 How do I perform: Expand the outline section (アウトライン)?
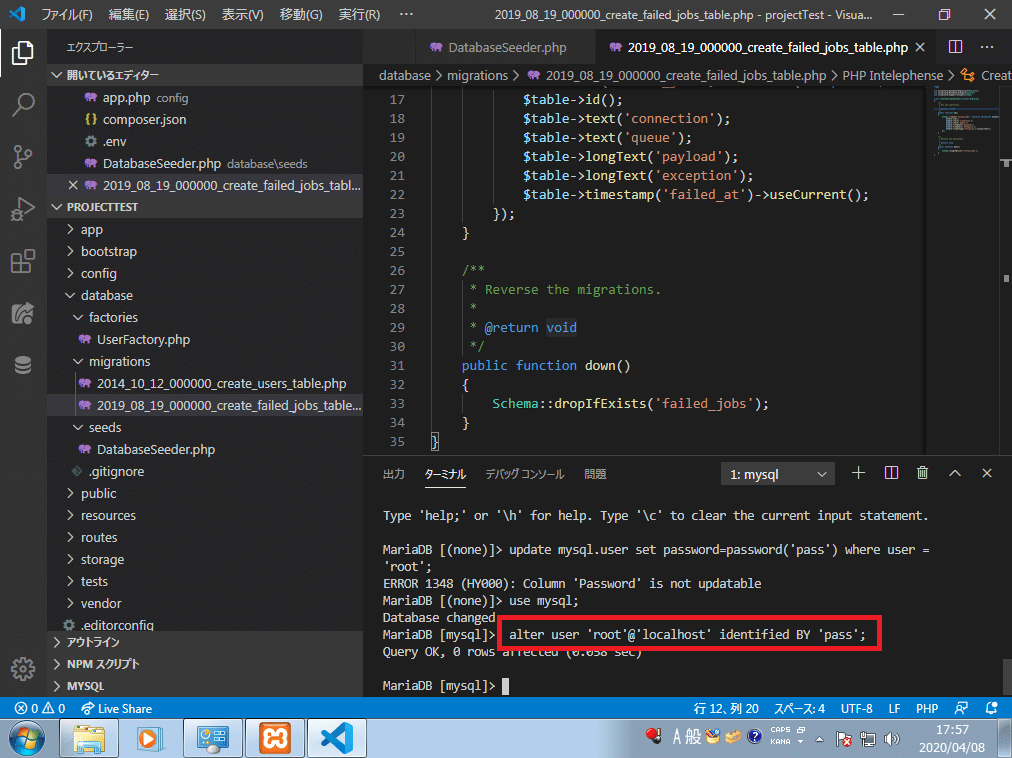click(205, 642)
